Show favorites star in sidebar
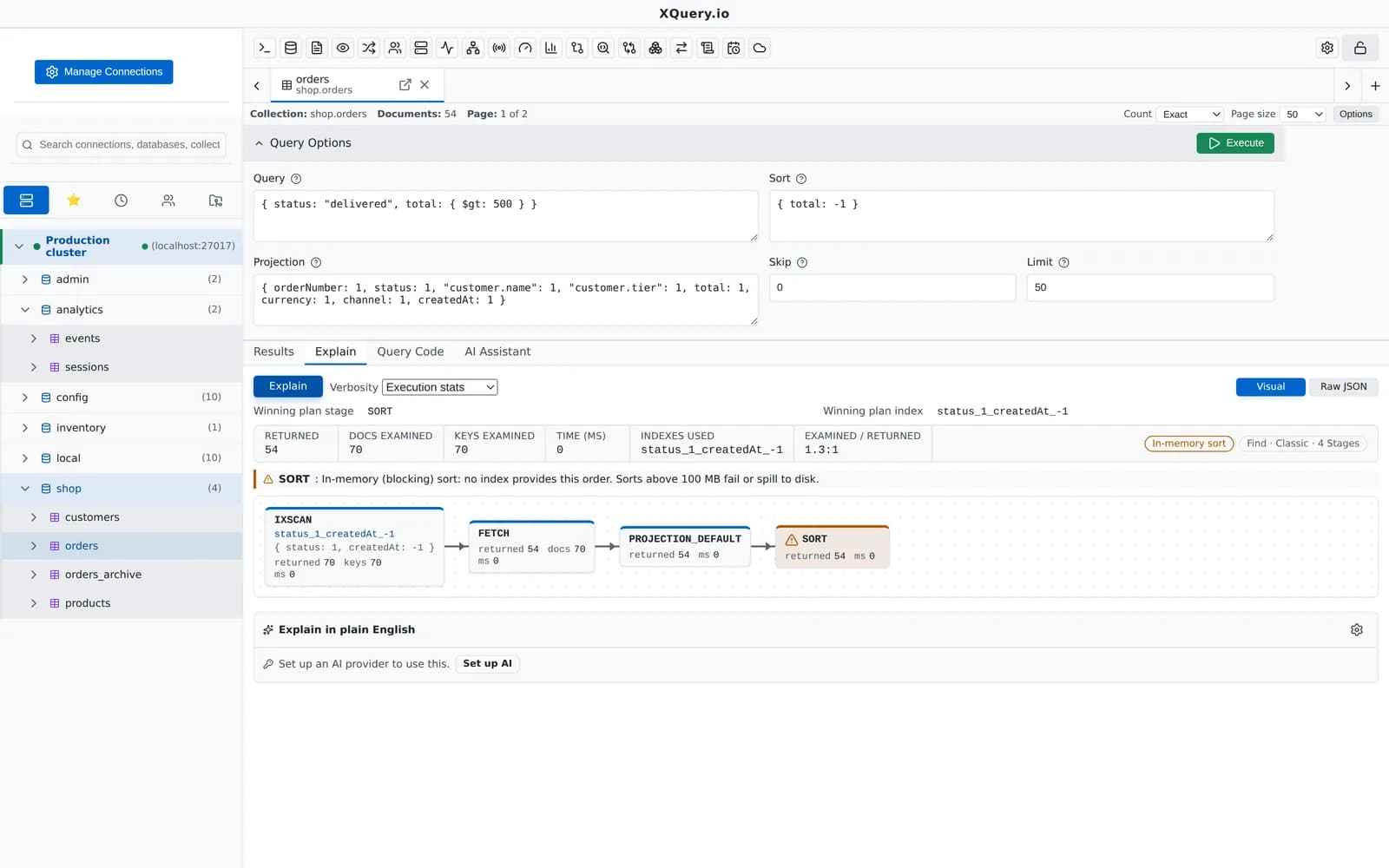Screen dimensions: 1389x868 point(74,201)
